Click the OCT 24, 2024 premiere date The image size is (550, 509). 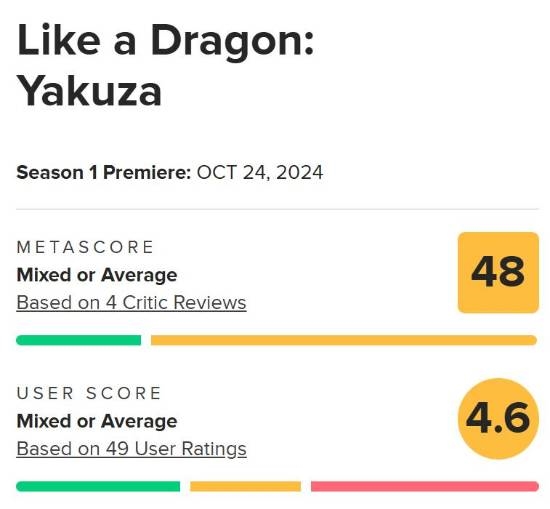tap(260, 173)
